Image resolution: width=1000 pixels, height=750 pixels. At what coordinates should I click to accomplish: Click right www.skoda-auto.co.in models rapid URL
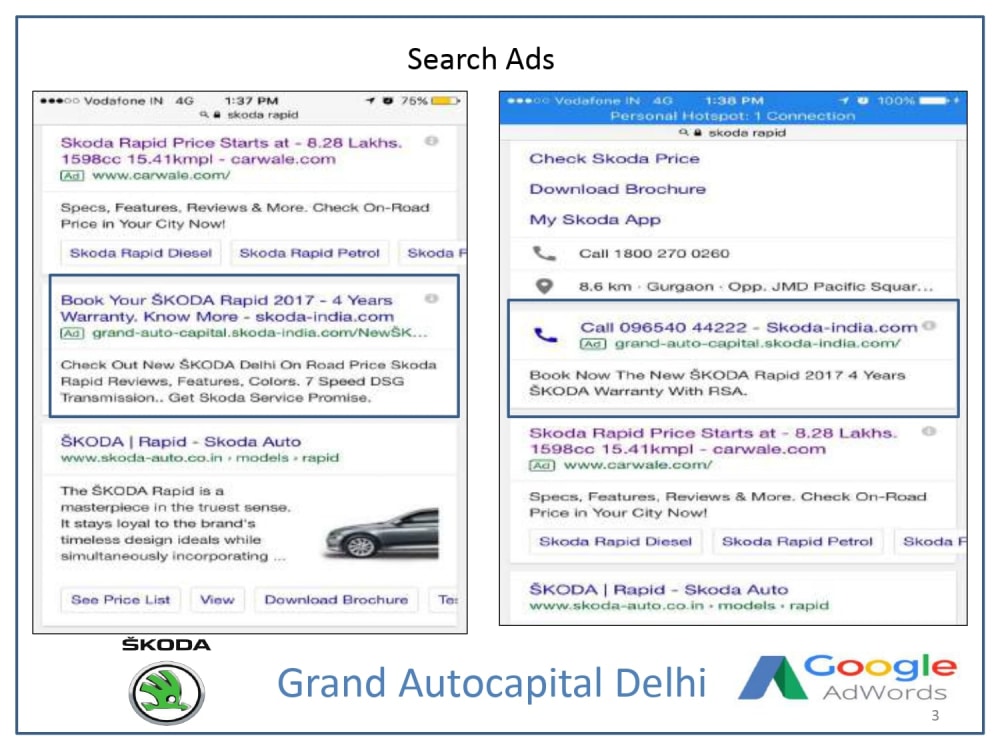point(679,605)
